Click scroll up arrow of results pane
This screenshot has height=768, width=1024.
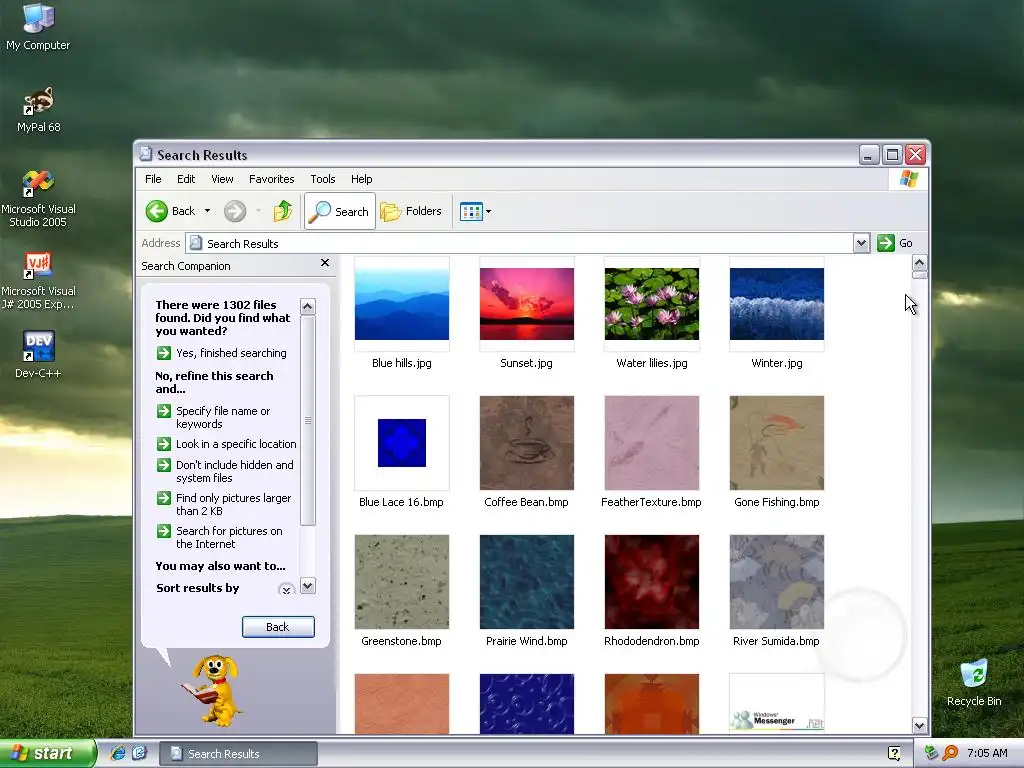[x=919, y=263]
